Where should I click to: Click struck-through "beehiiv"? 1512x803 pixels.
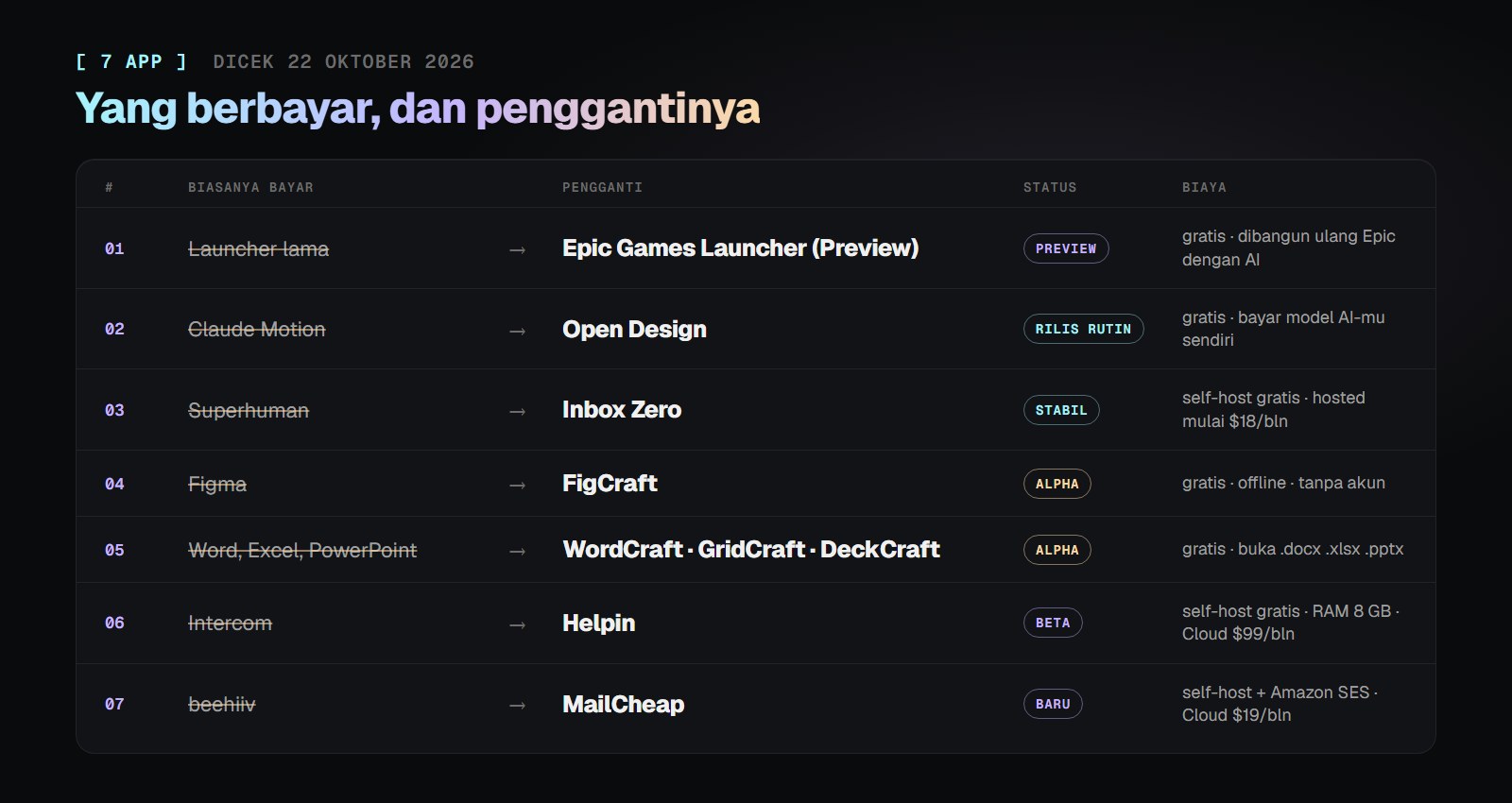[x=221, y=704]
